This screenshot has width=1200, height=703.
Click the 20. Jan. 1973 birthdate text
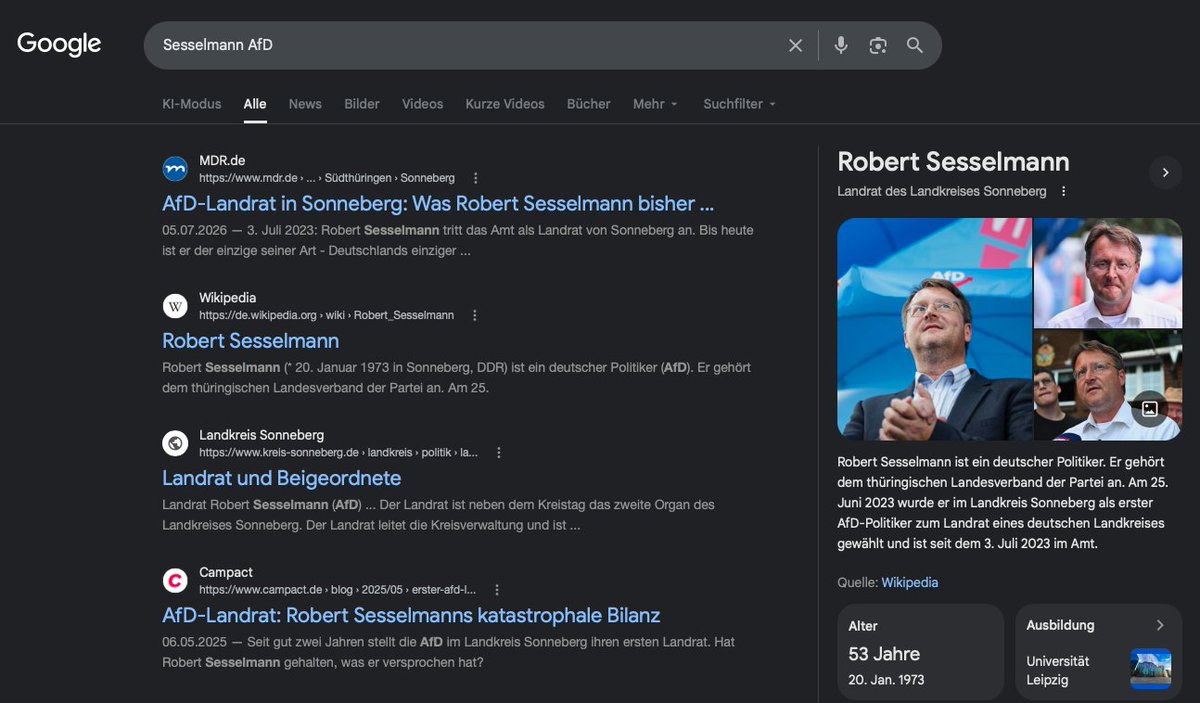887,680
